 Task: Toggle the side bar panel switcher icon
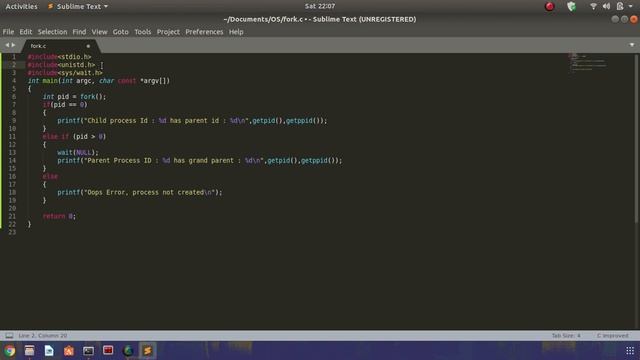coord(9,336)
